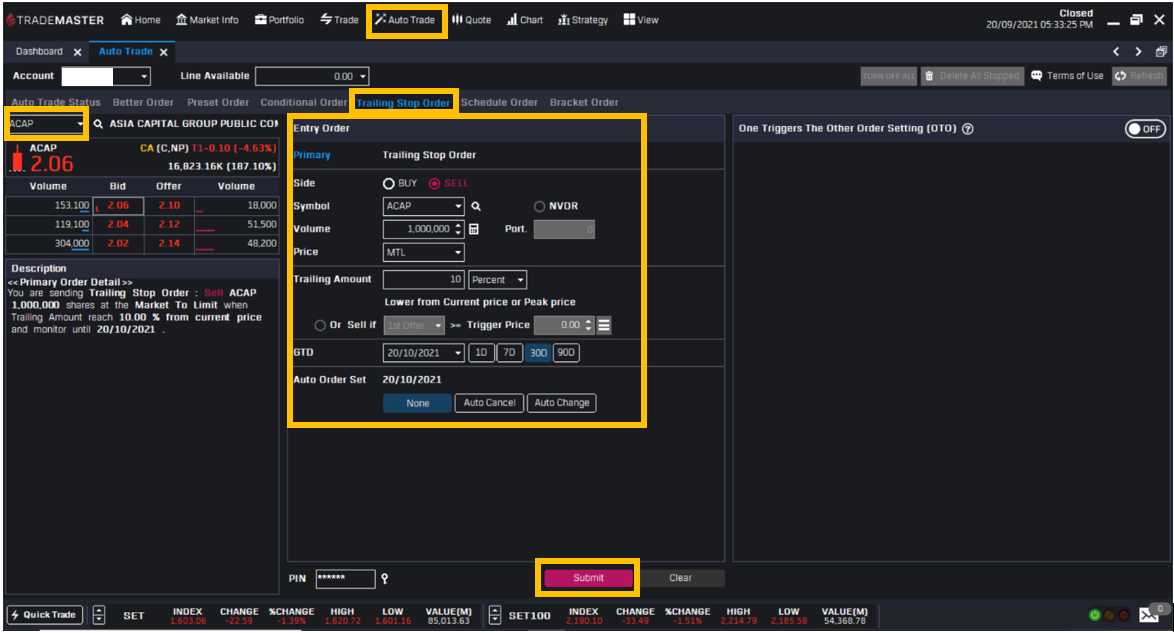Select the Auto Change option
This screenshot has height=633, width=1174.
click(x=562, y=403)
